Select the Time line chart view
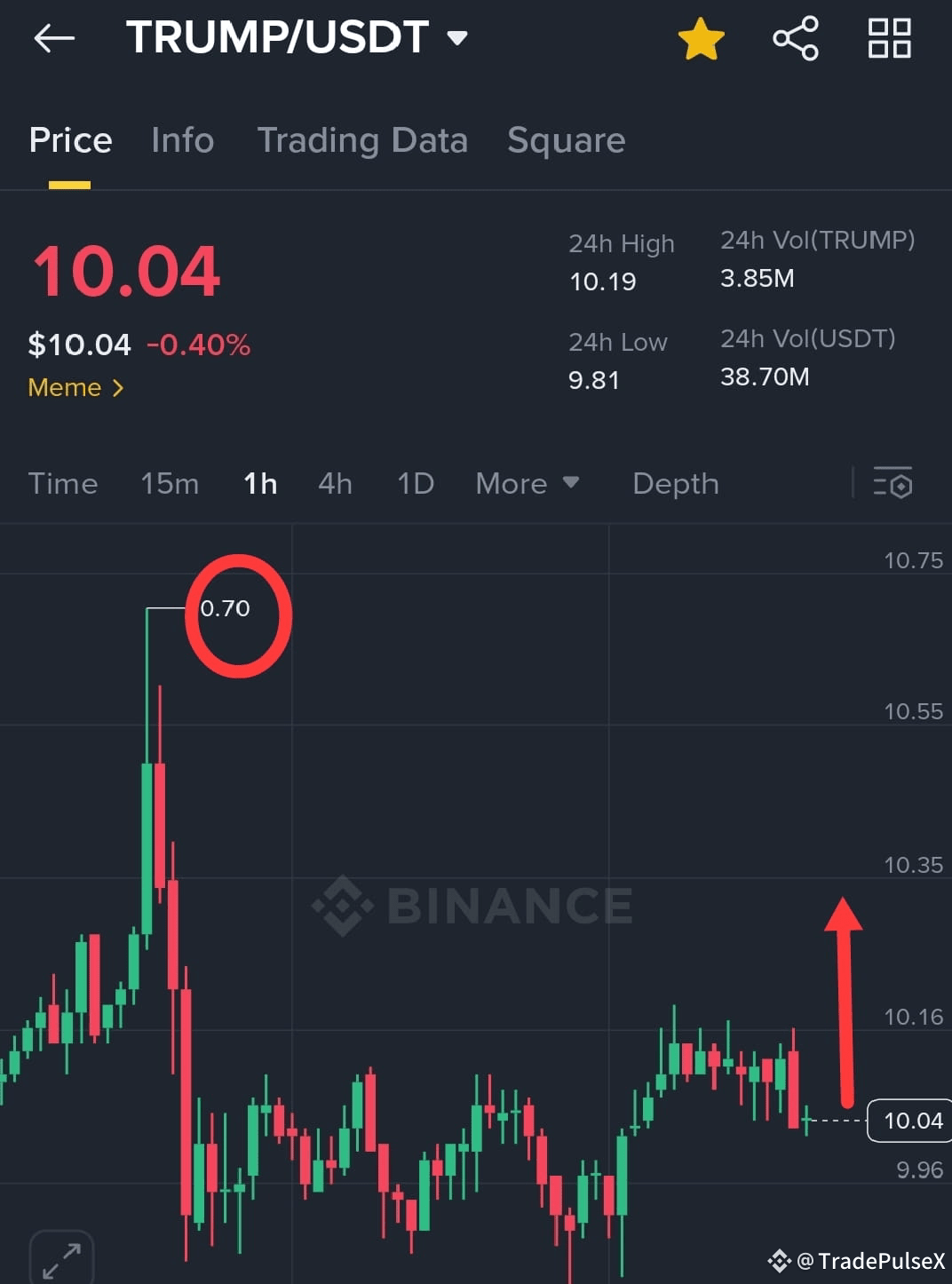 tap(63, 483)
